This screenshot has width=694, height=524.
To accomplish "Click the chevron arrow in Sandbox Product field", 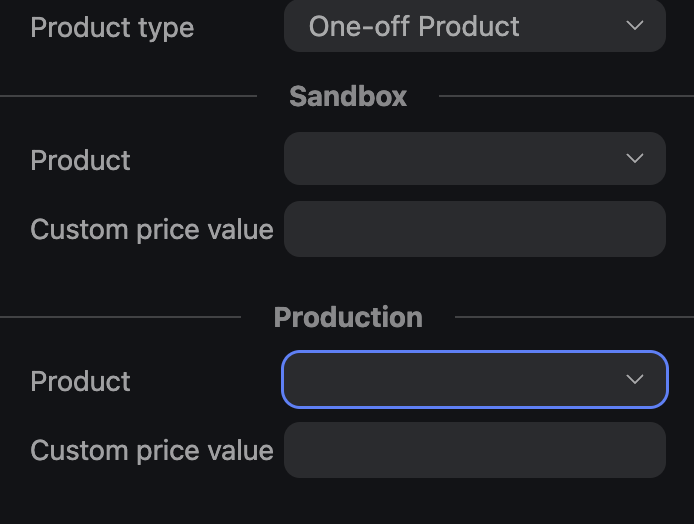I will (635, 158).
